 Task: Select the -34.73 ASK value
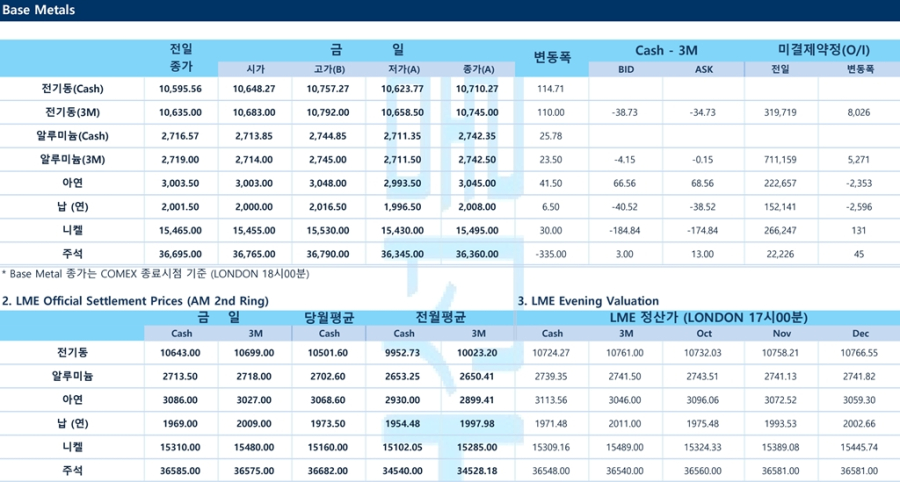tap(703, 112)
